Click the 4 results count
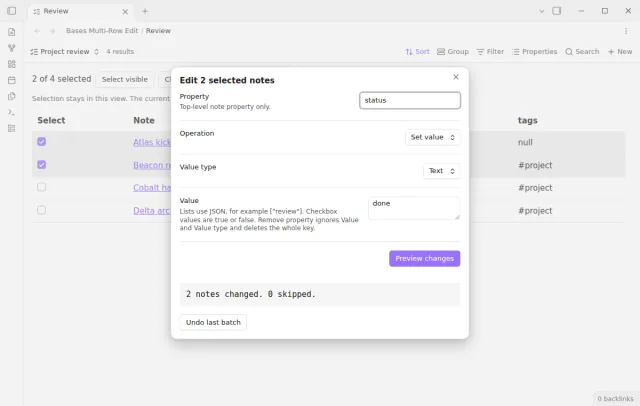Image resolution: width=640 pixels, height=406 pixels. (x=120, y=52)
